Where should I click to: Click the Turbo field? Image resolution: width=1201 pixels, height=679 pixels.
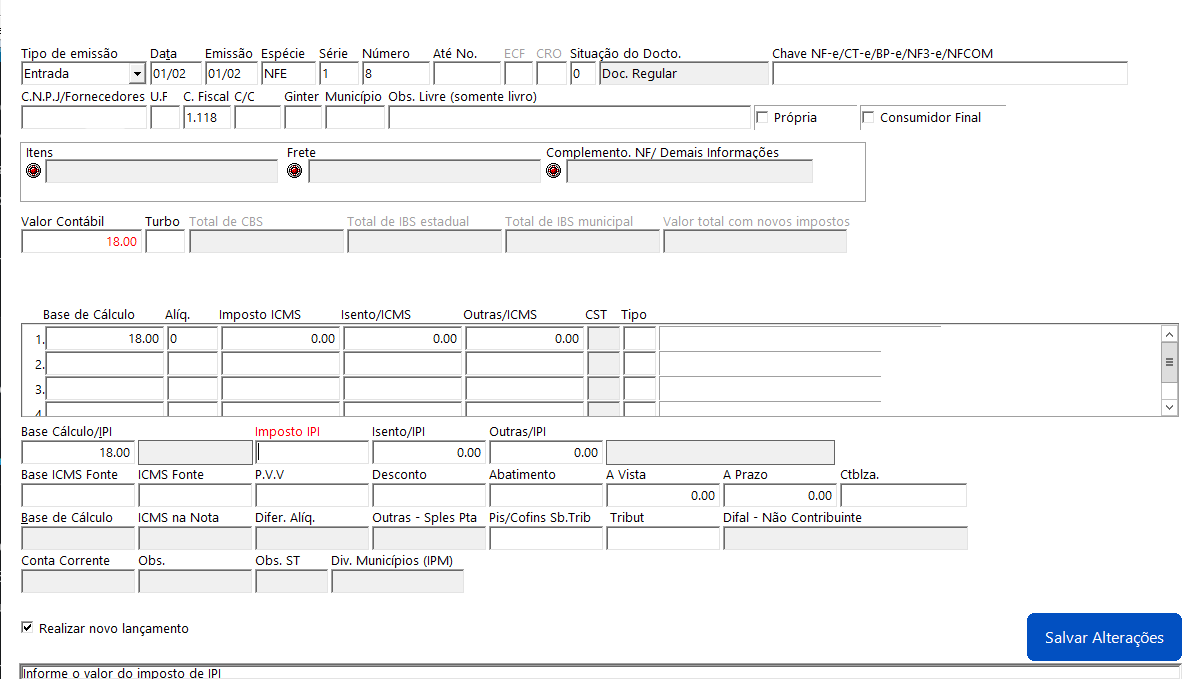point(165,241)
